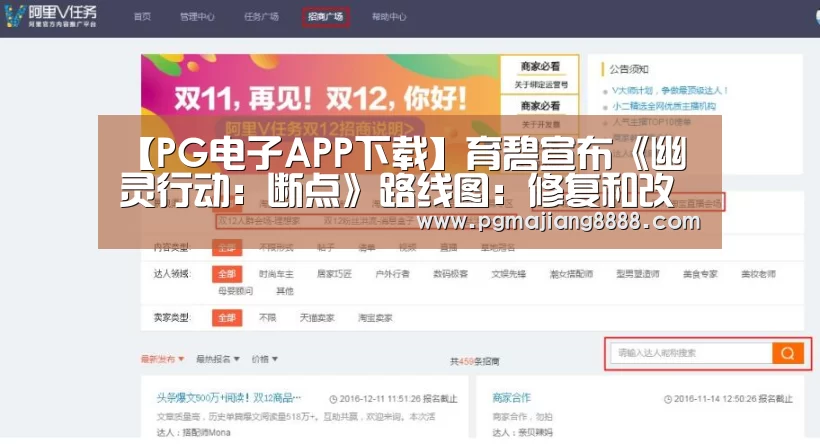This screenshot has height=444, width=820.
Task: Select 帖子 content type filter
Action: pos(325,247)
